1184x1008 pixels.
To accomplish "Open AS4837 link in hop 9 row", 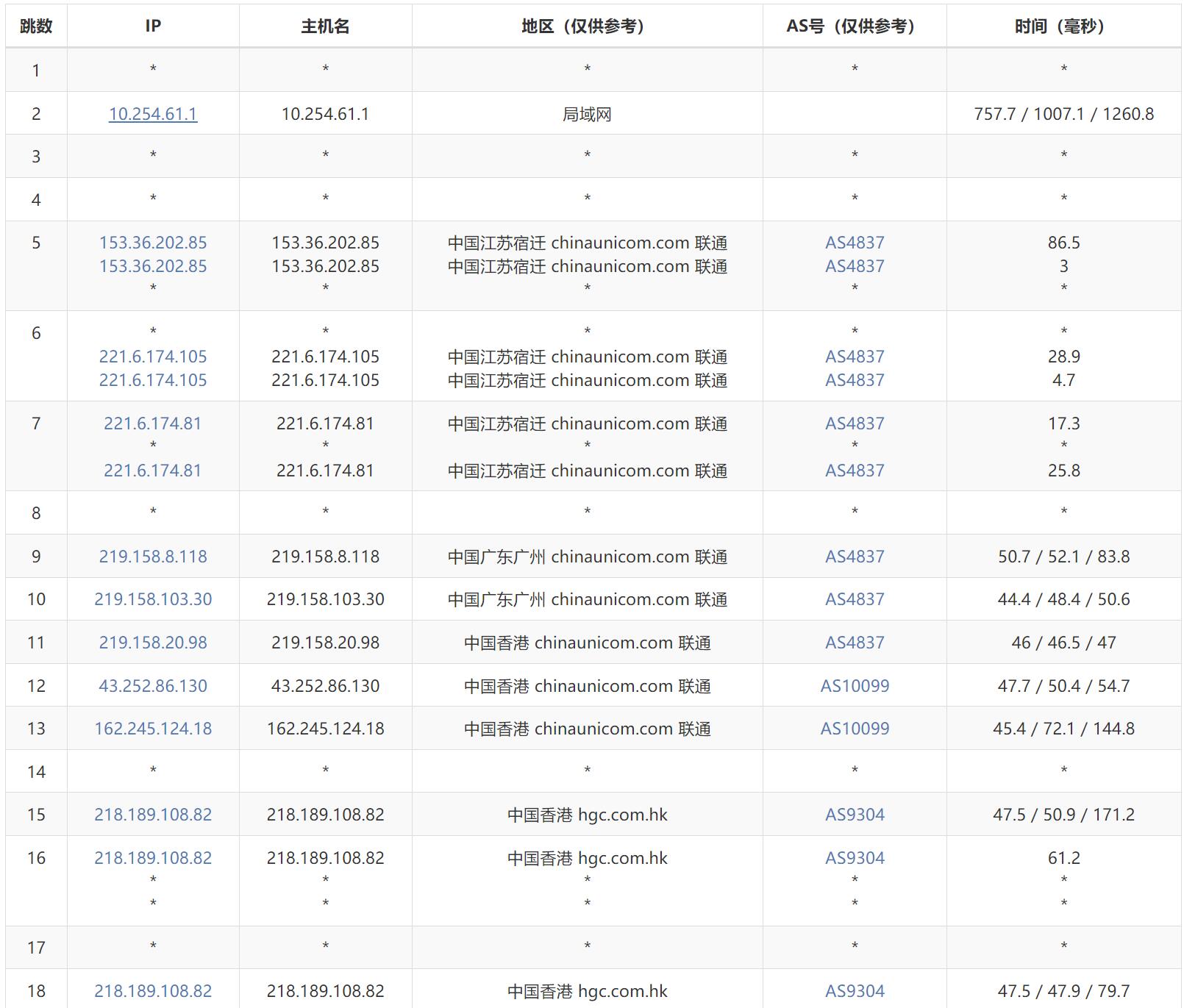I will pyautogui.click(x=855, y=557).
